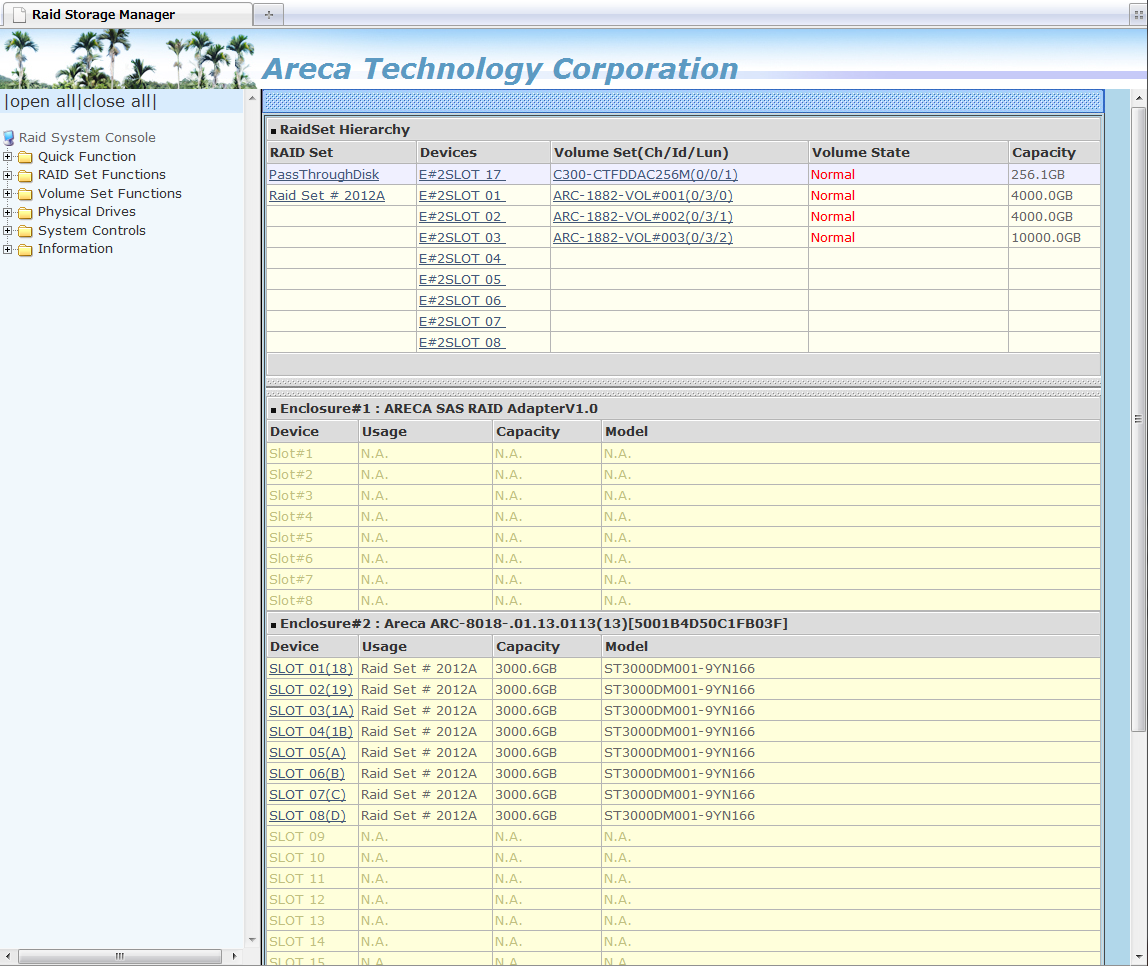Image resolution: width=1148 pixels, height=966 pixels.
Task: Click the Physical Drives folder icon
Action: (x=25, y=212)
